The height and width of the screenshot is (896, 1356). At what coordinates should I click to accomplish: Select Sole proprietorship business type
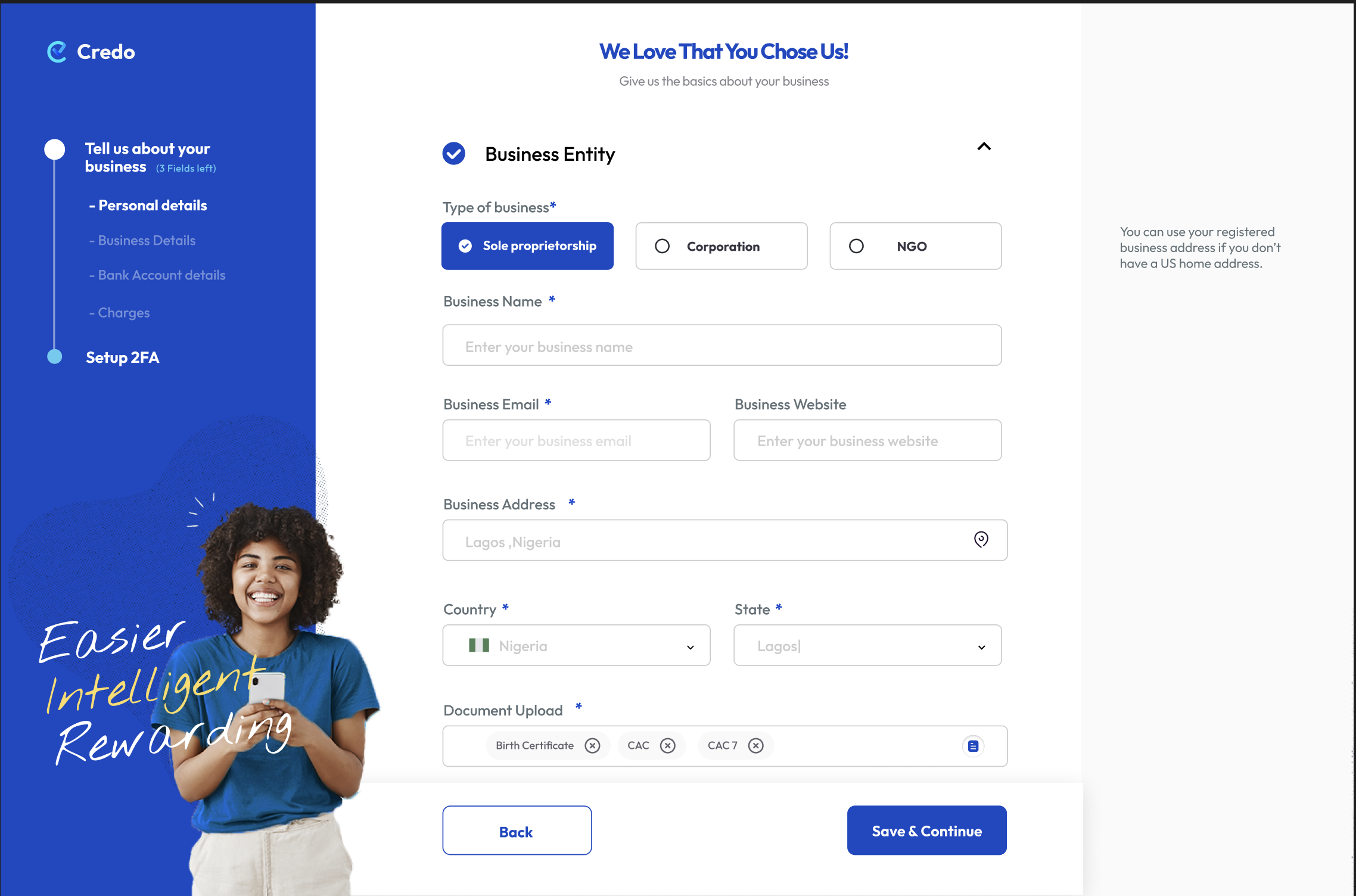point(528,245)
